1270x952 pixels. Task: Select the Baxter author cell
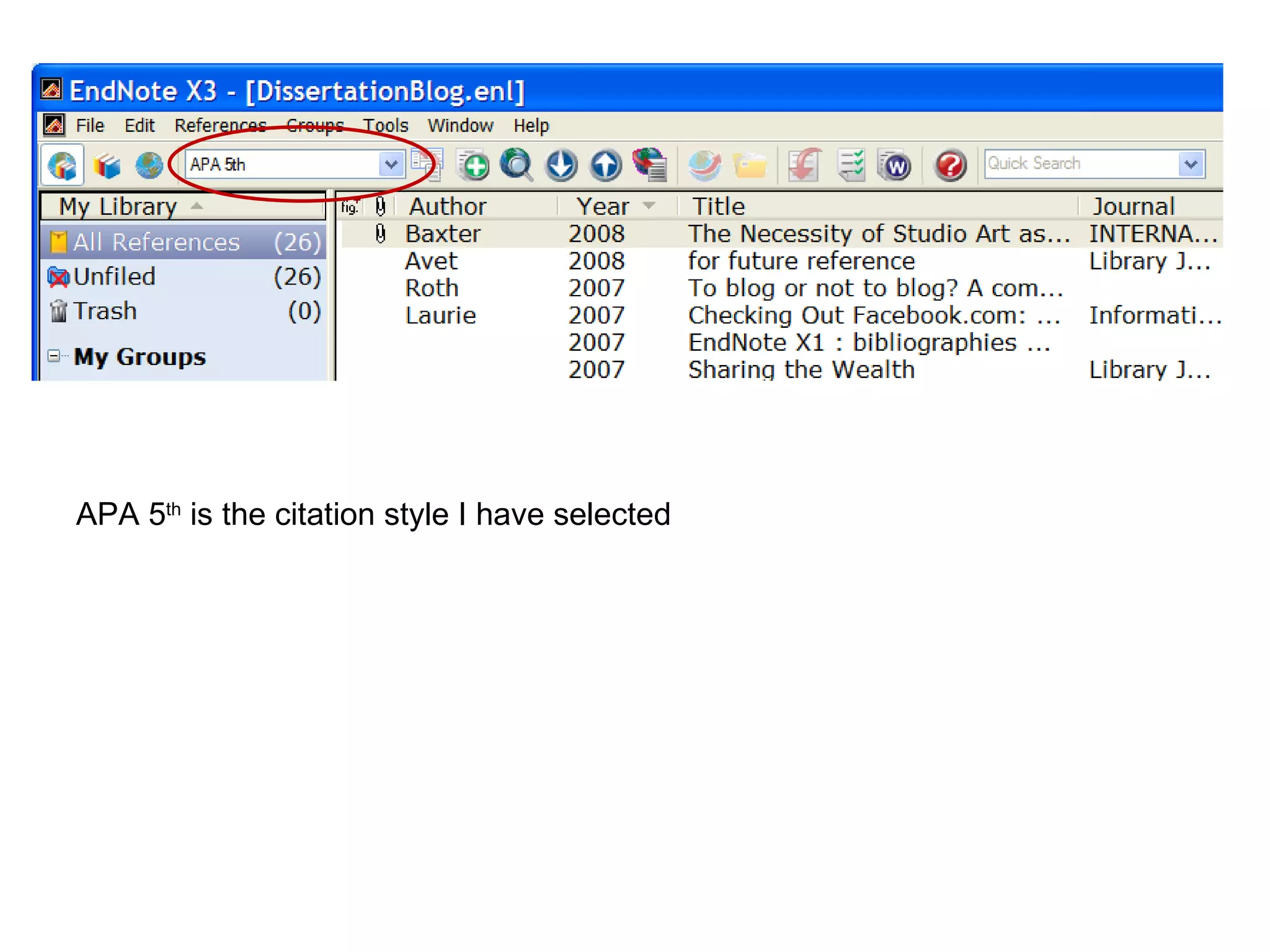coord(443,234)
